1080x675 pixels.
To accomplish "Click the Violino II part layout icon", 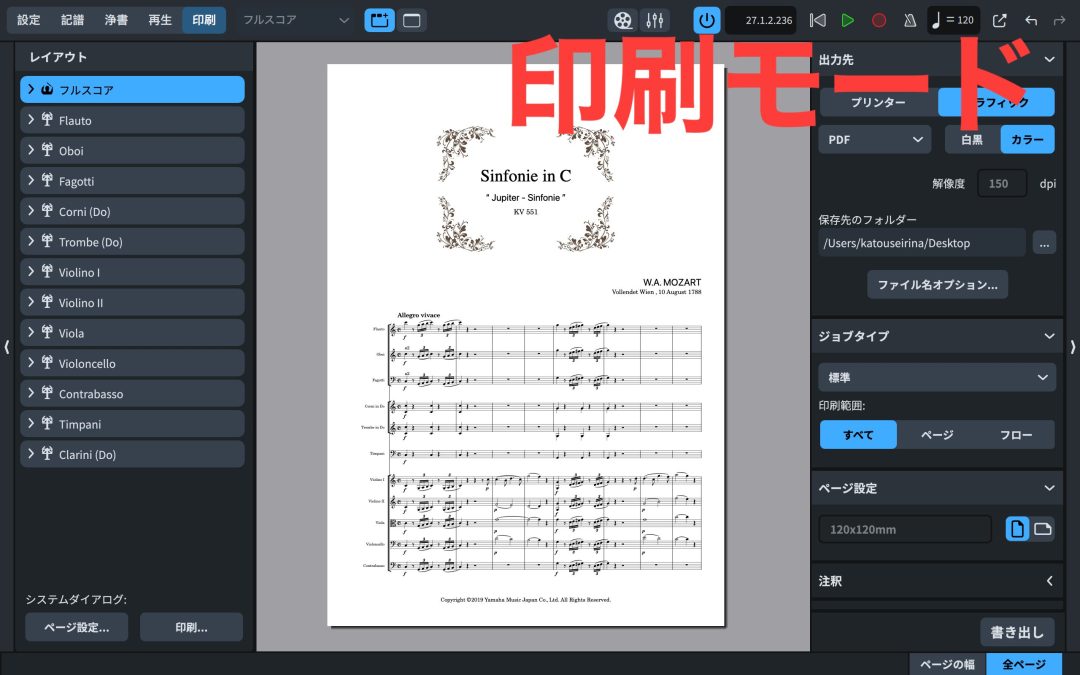I will click(47, 302).
